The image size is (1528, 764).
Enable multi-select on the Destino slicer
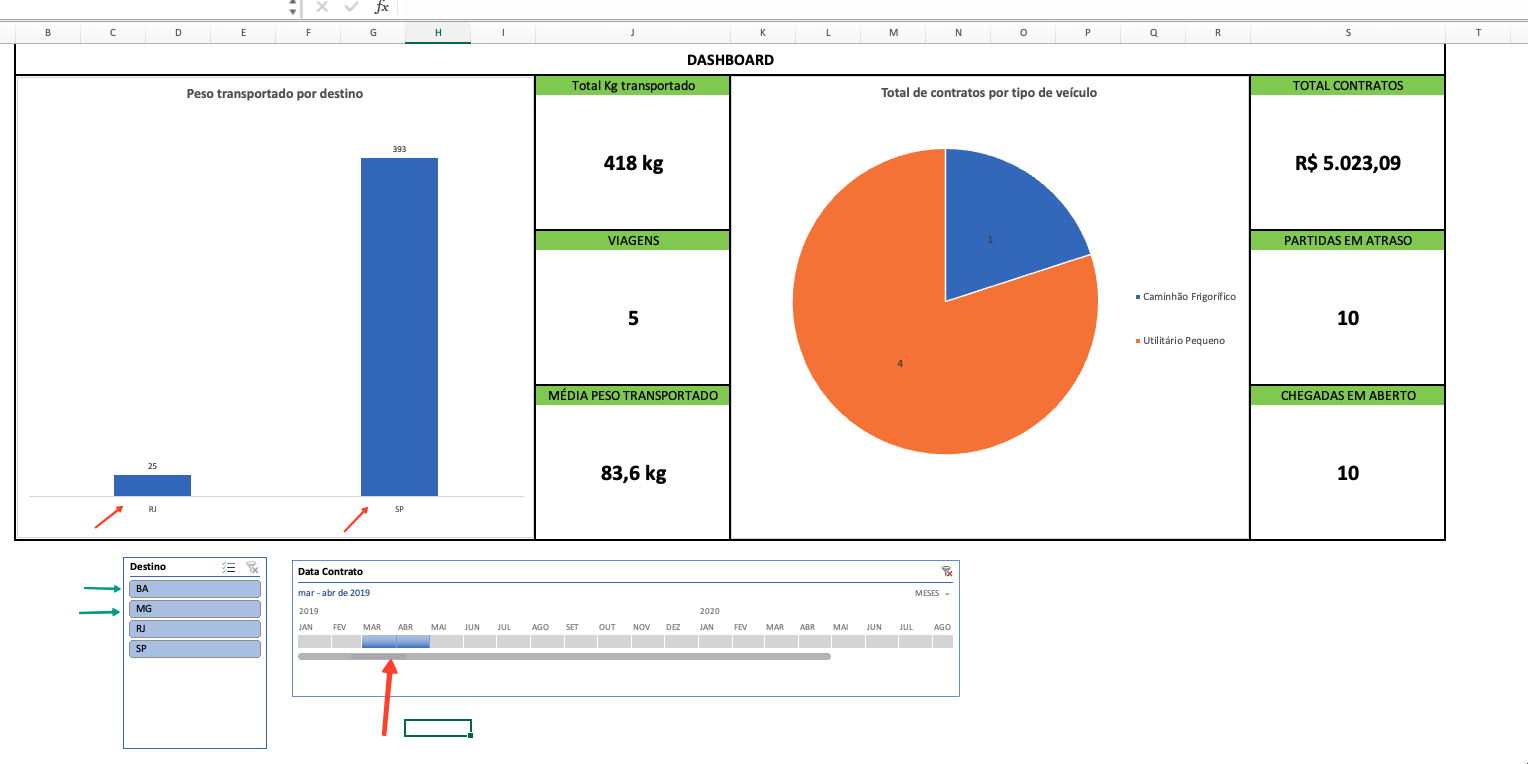[229, 567]
